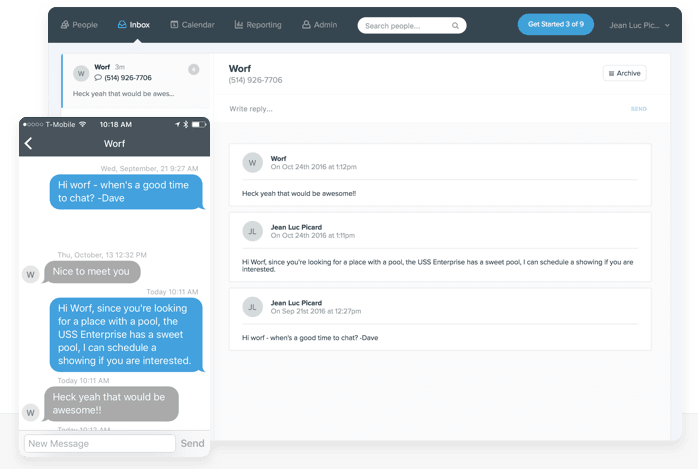Viewport: 698px width, 469px height.
Task: Click the Write reply text field
Action: pyautogui.click(x=420, y=108)
